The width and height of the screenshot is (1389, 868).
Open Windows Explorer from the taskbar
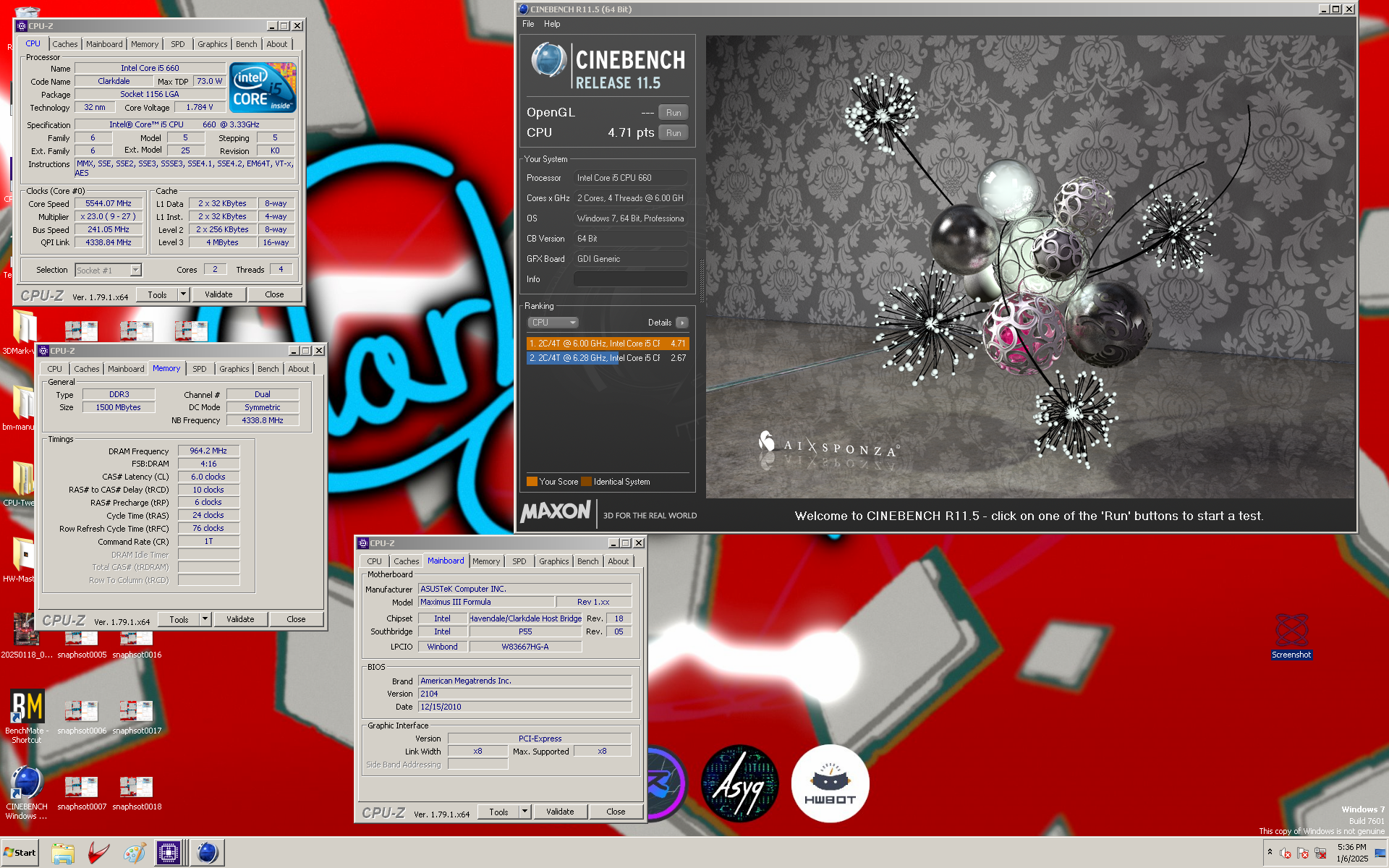[63, 853]
